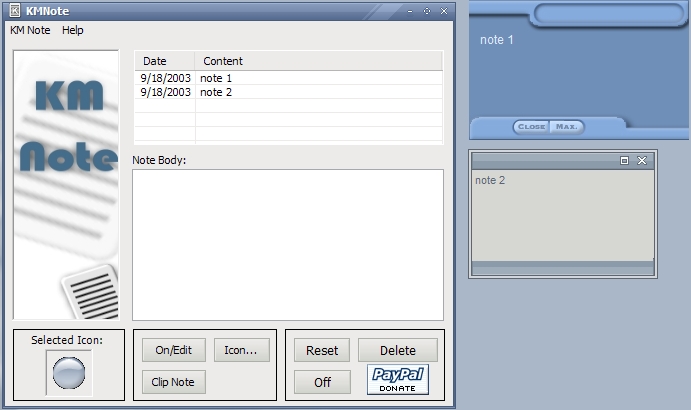Select the 'note 1' row content
691x410 pixels.
[x=215, y=78]
